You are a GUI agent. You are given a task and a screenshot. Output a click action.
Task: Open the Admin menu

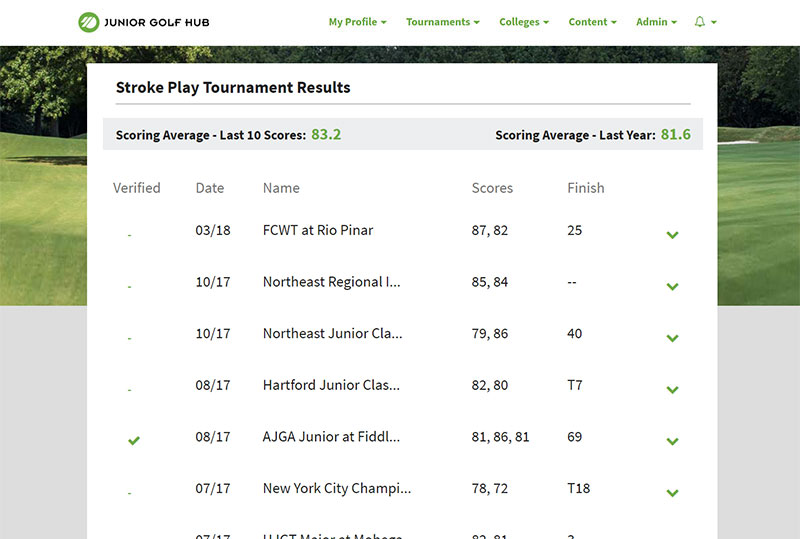(656, 22)
